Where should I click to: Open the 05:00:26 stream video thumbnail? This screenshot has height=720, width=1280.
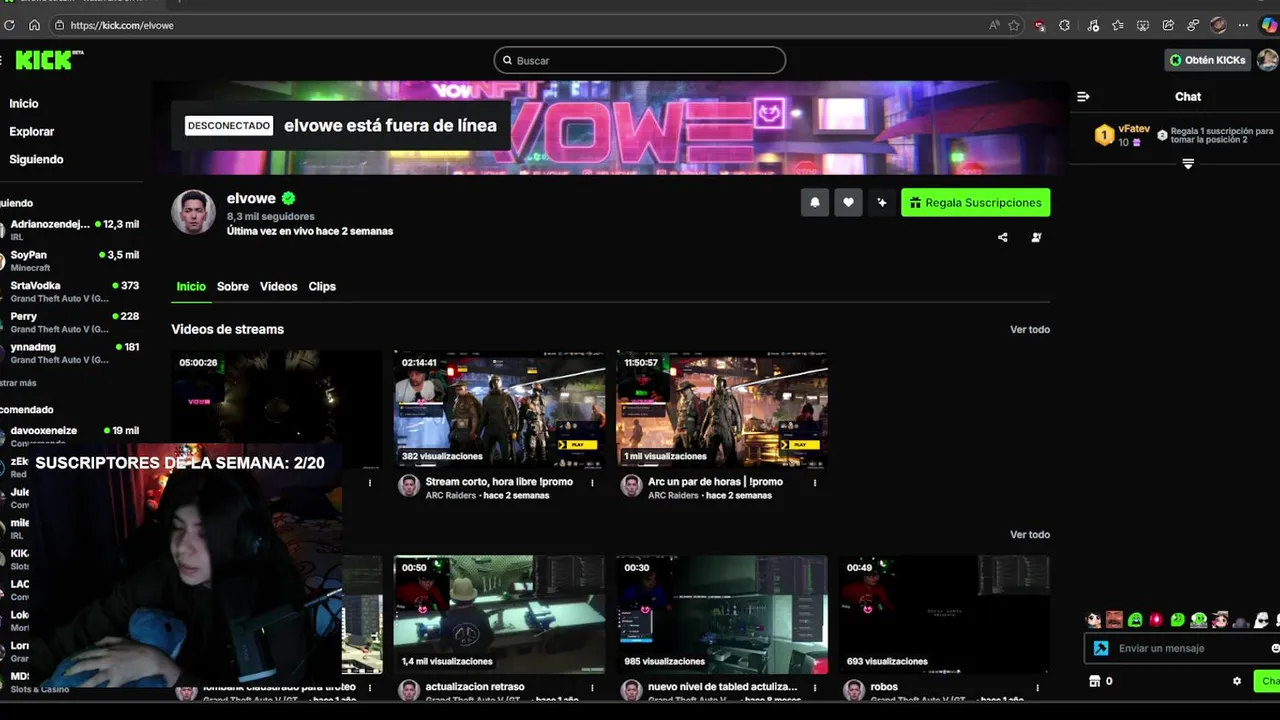coord(277,409)
